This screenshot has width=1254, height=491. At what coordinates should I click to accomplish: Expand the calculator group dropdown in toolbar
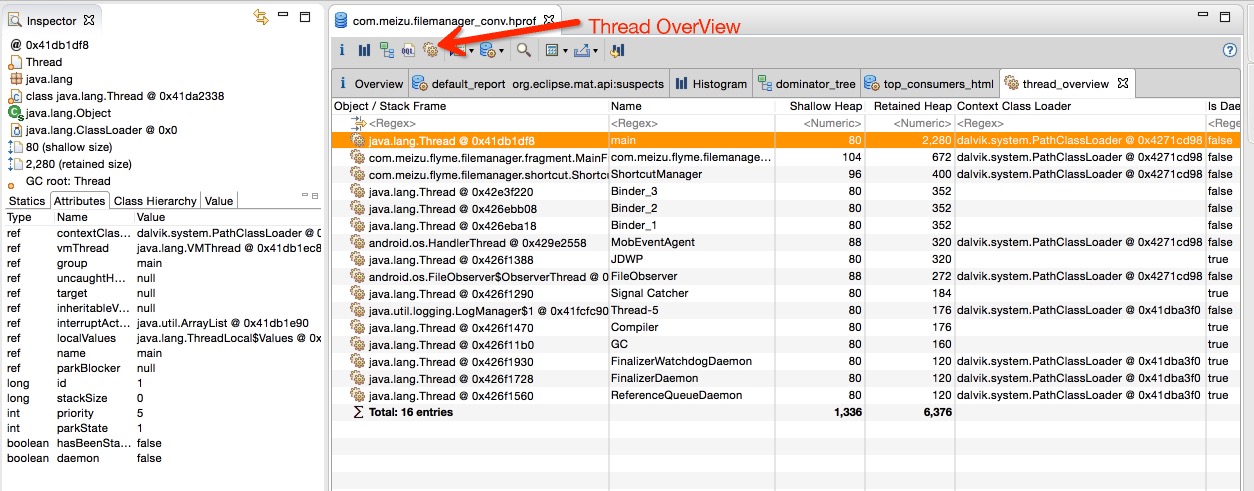pyautogui.click(x=566, y=51)
